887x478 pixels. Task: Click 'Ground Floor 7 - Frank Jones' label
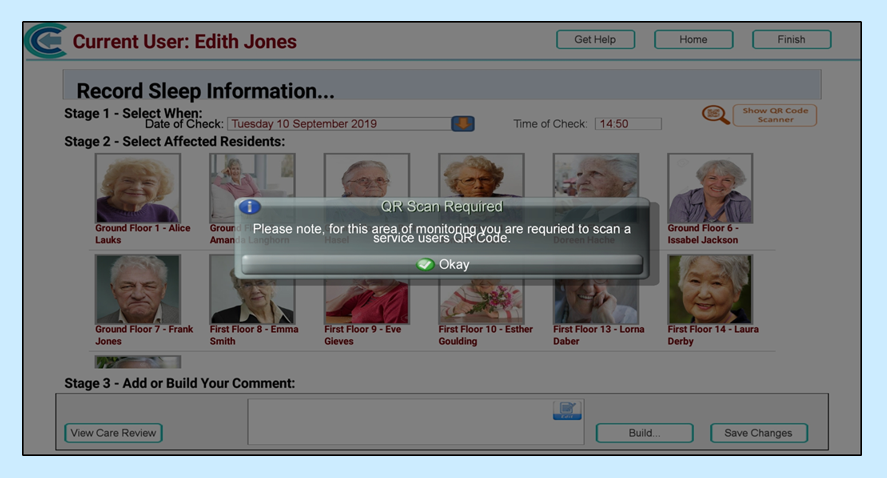(144, 335)
